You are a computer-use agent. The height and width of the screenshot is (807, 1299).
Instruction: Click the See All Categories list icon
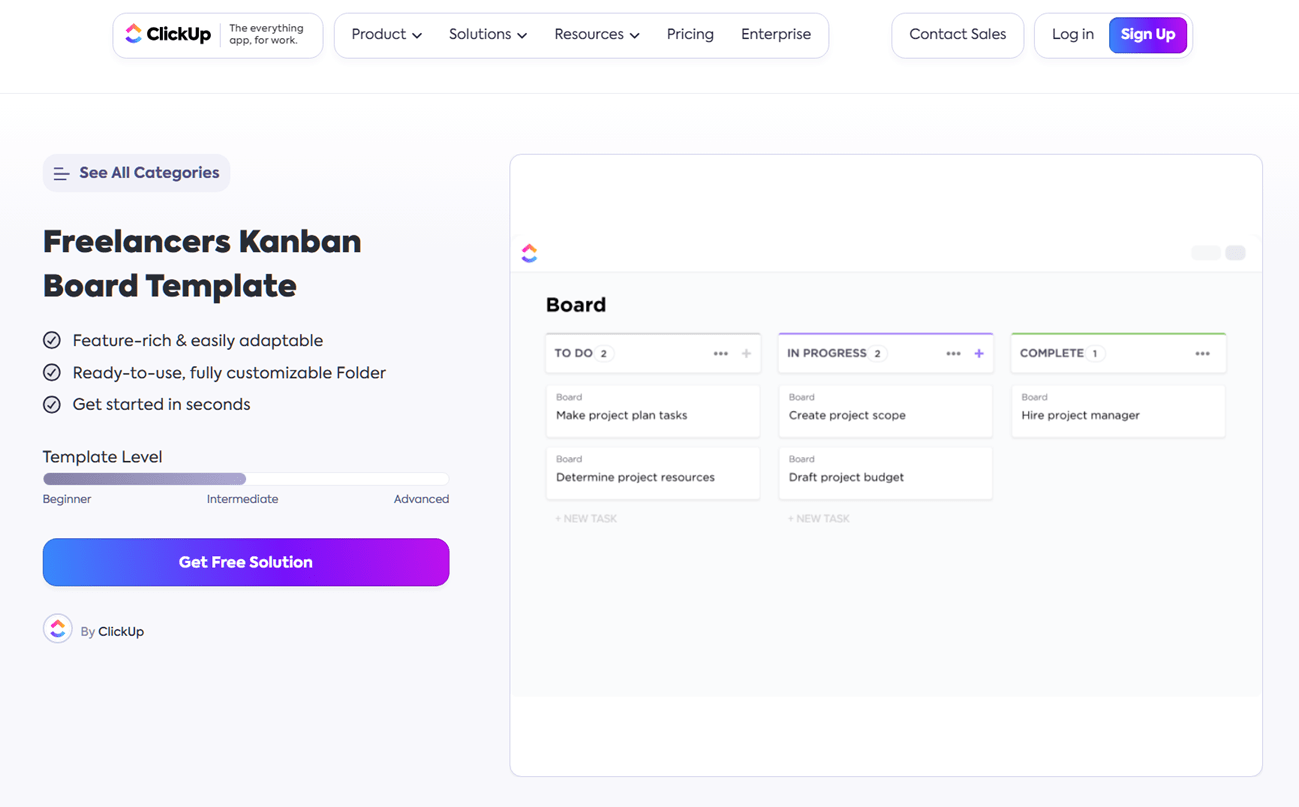(61, 174)
